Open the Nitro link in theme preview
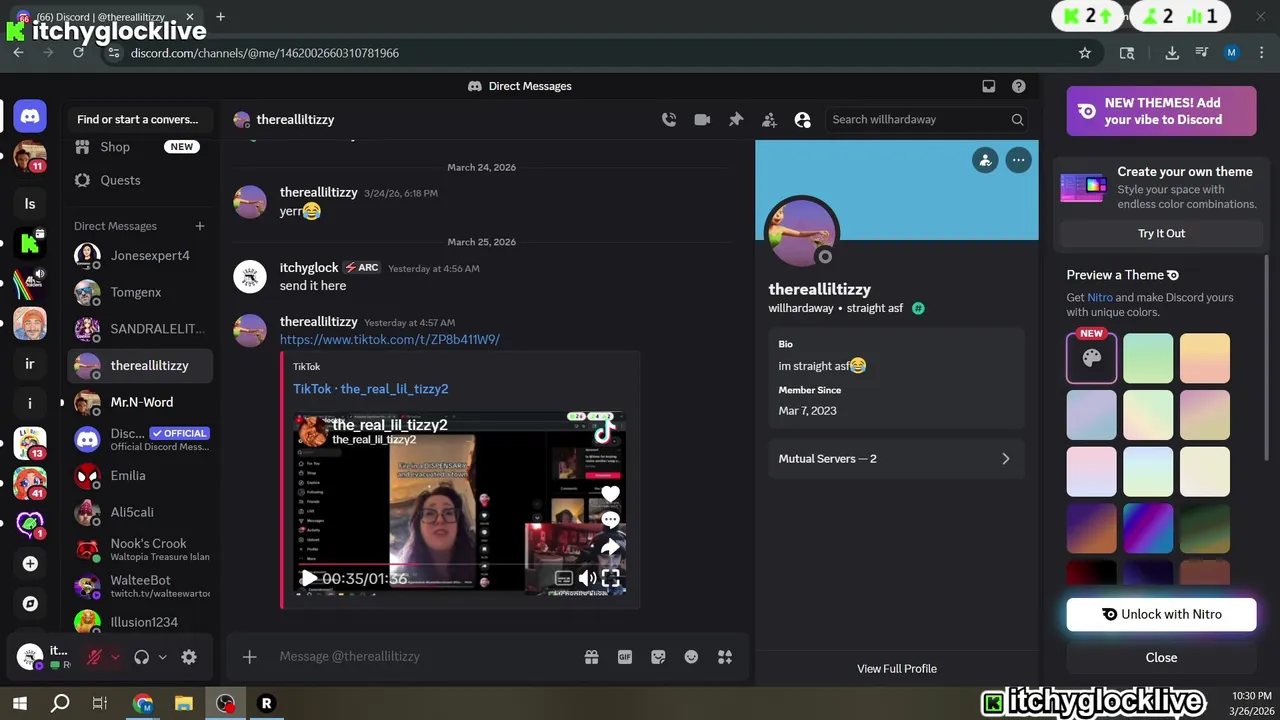The image size is (1280, 720). (x=1100, y=297)
